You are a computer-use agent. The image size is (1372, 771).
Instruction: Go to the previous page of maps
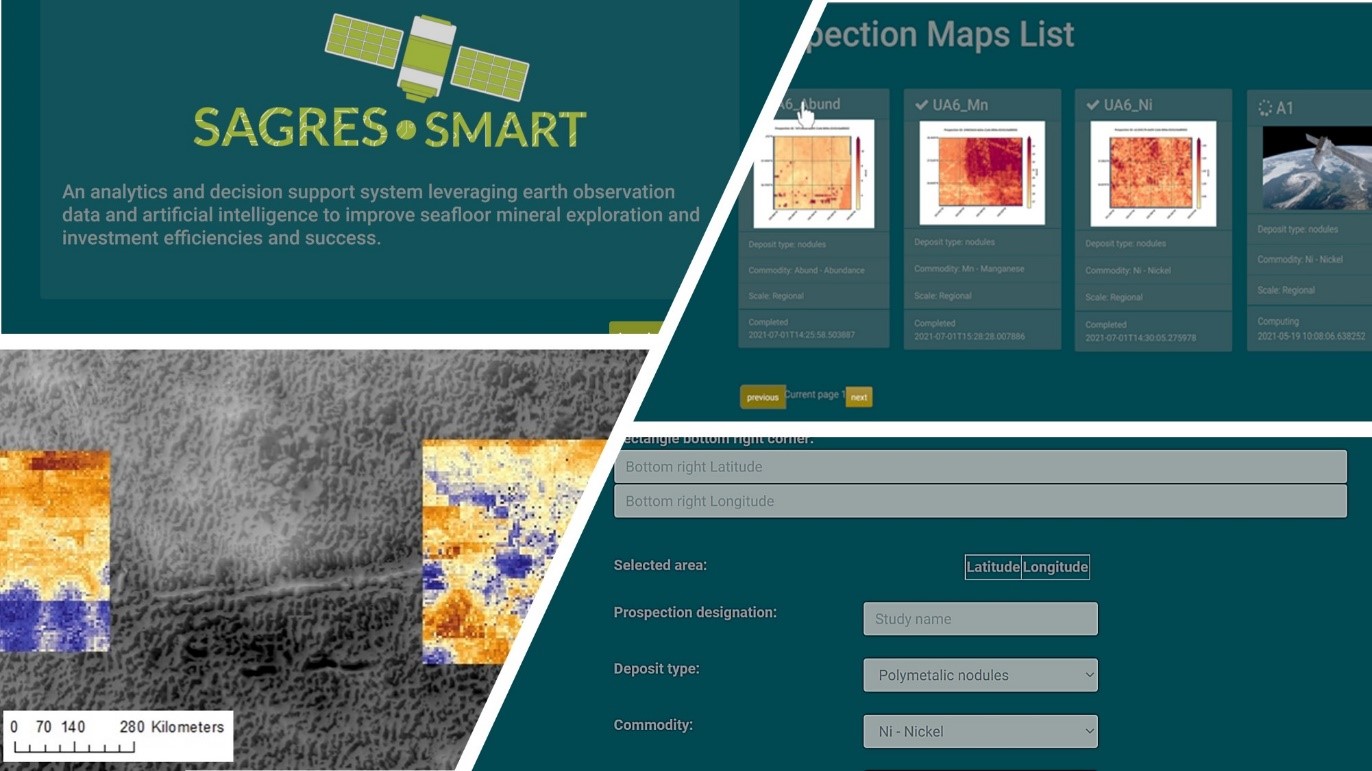pos(762,397)
